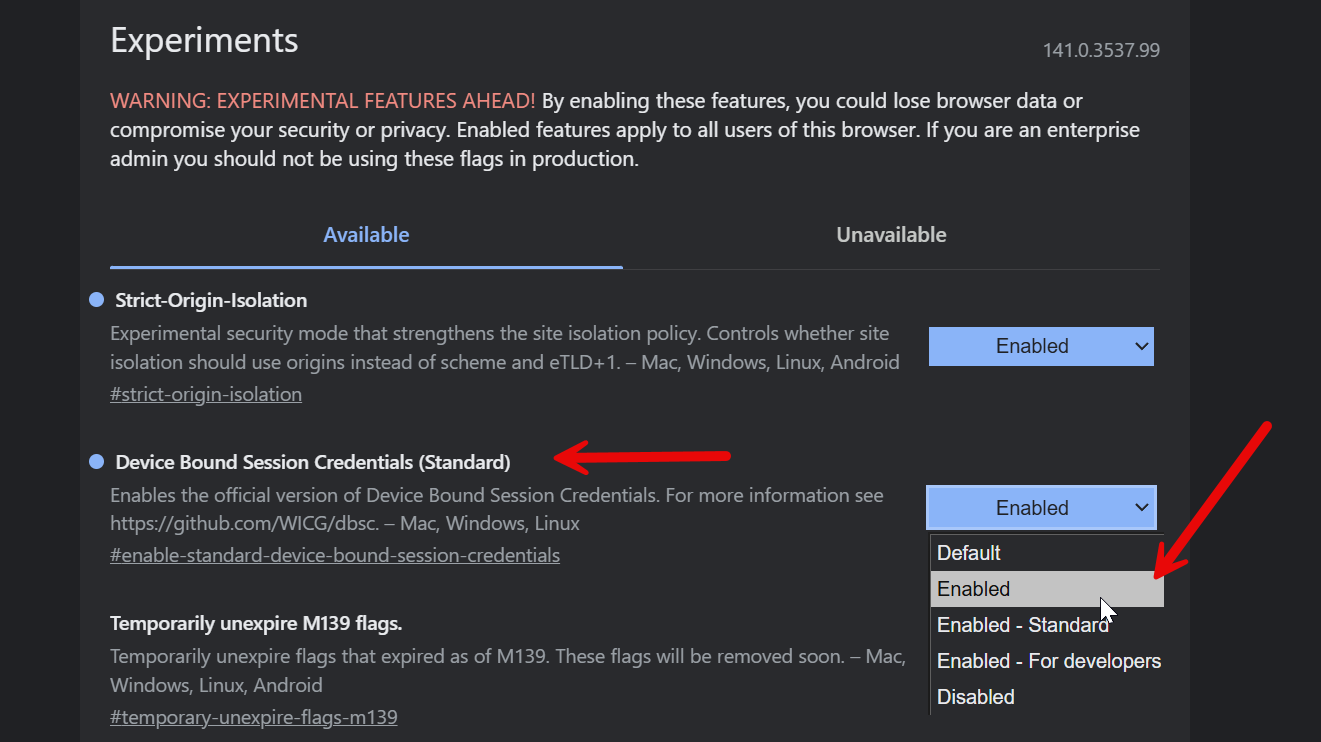Pick the Enabled - Standard option
Viewport: 1321px width, 742px height.
tap(1022, 625)
